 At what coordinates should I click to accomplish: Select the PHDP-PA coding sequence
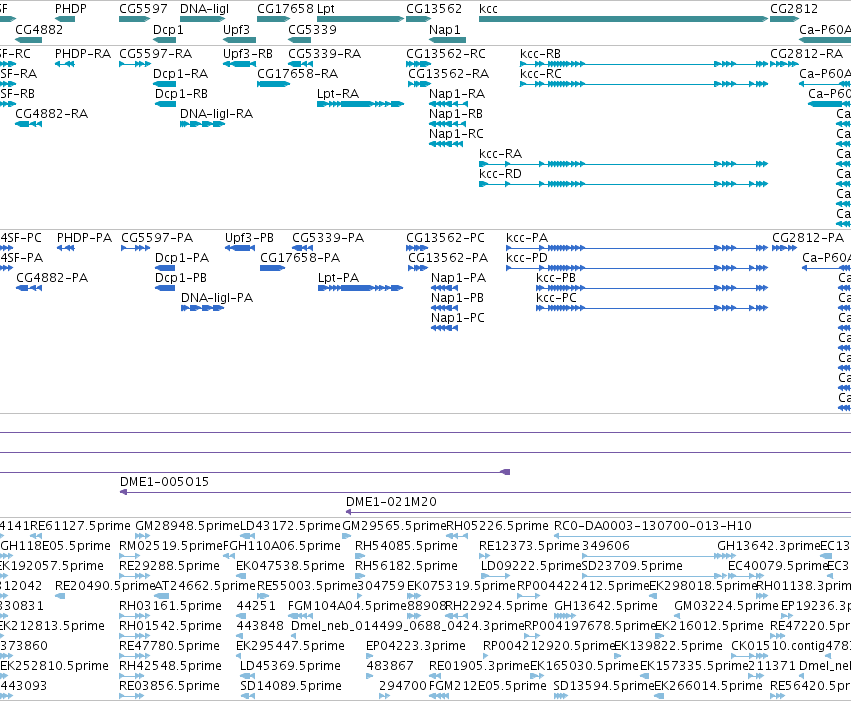pyautogui.click(x=66, y=248)
